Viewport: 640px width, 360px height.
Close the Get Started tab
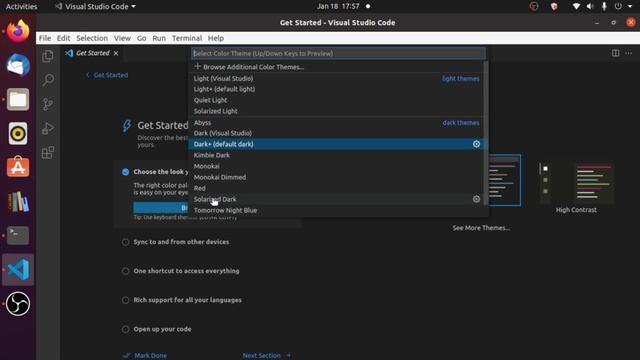click(116, 53)
